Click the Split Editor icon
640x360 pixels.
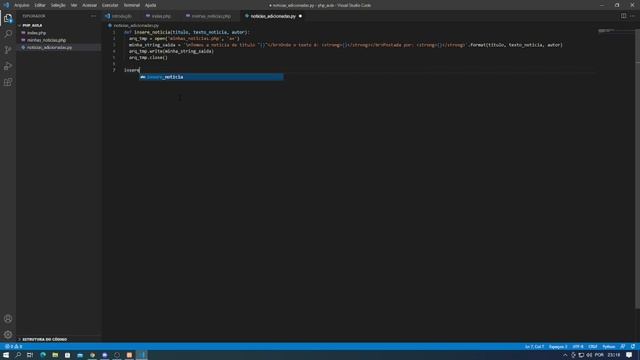tap(623, 16)
